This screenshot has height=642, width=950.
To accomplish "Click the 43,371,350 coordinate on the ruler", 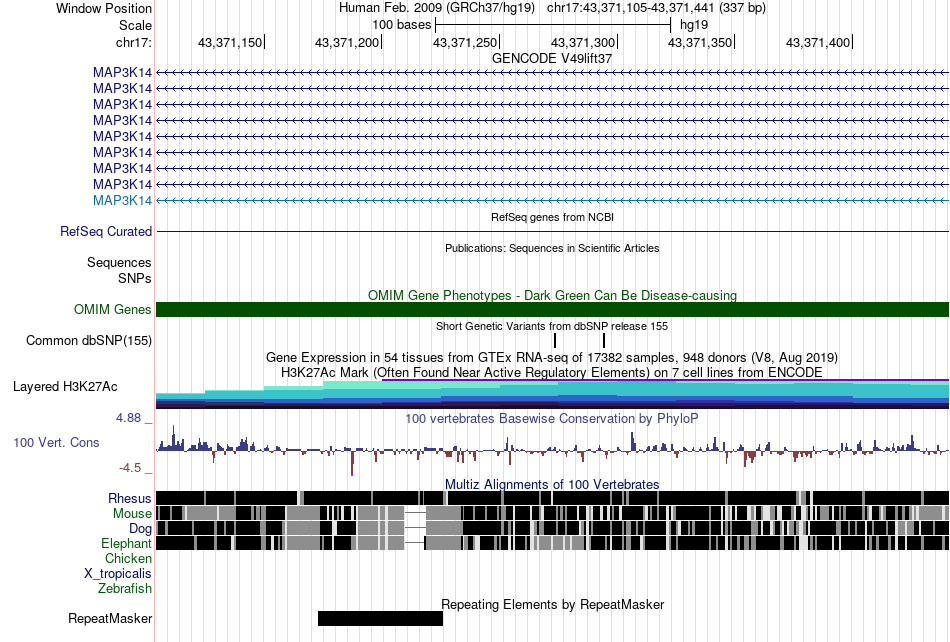I will 700,42.
